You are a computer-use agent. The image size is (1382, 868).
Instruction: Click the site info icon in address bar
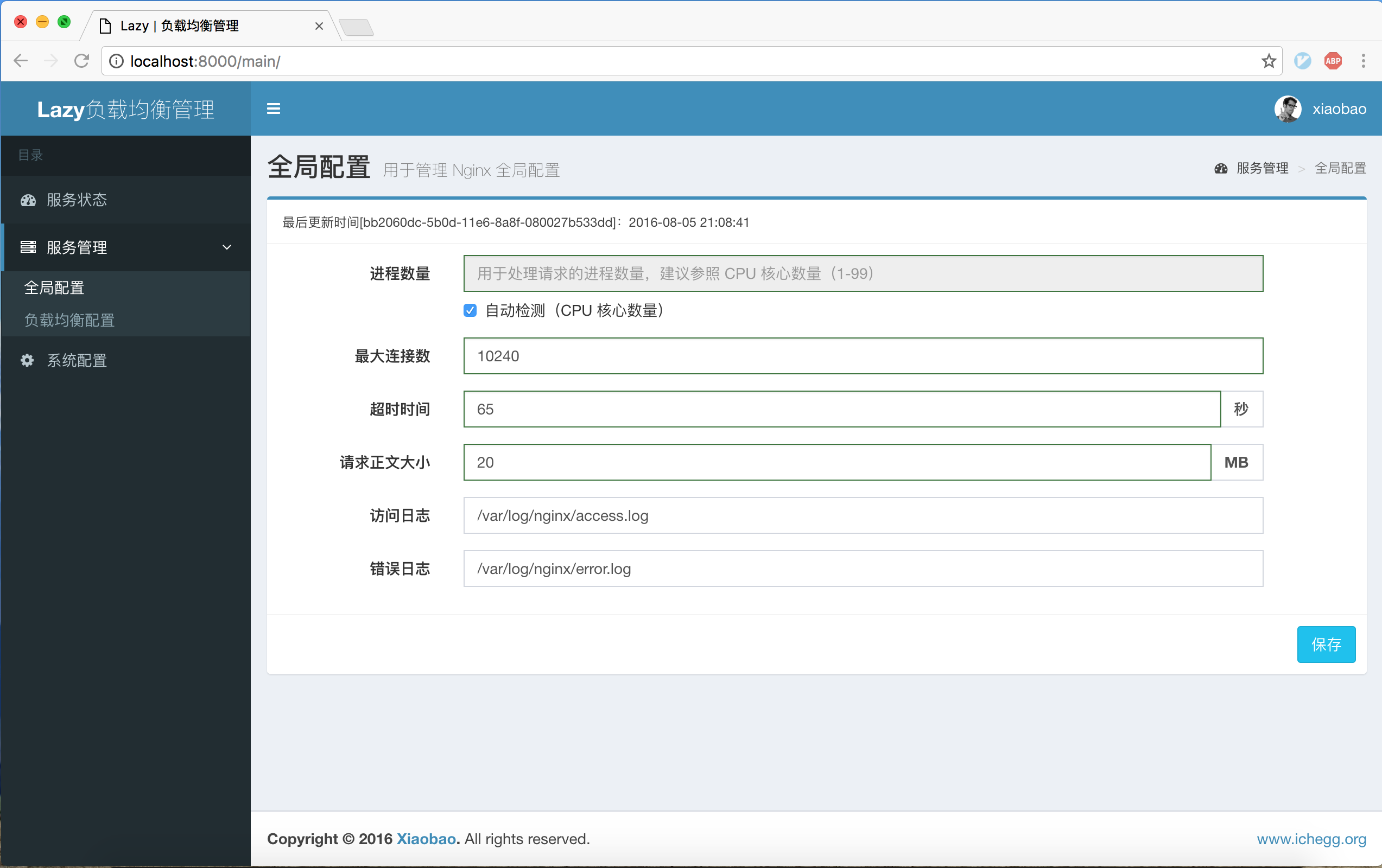click(x=117, y=61)
